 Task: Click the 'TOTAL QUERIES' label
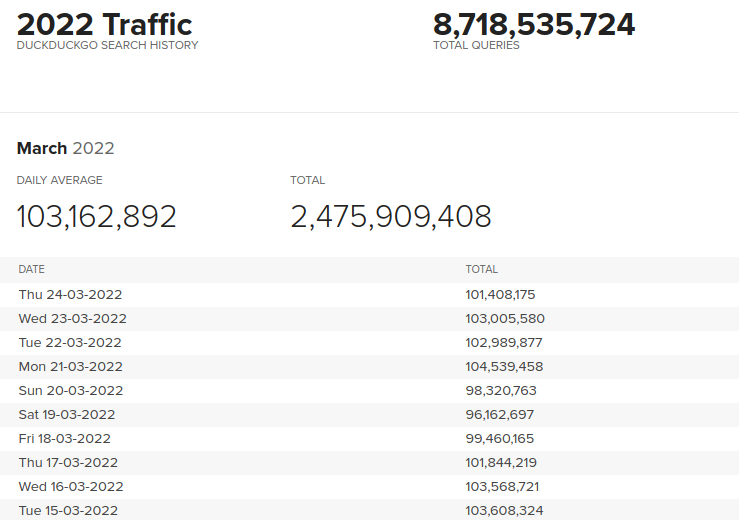click(476, 45)
